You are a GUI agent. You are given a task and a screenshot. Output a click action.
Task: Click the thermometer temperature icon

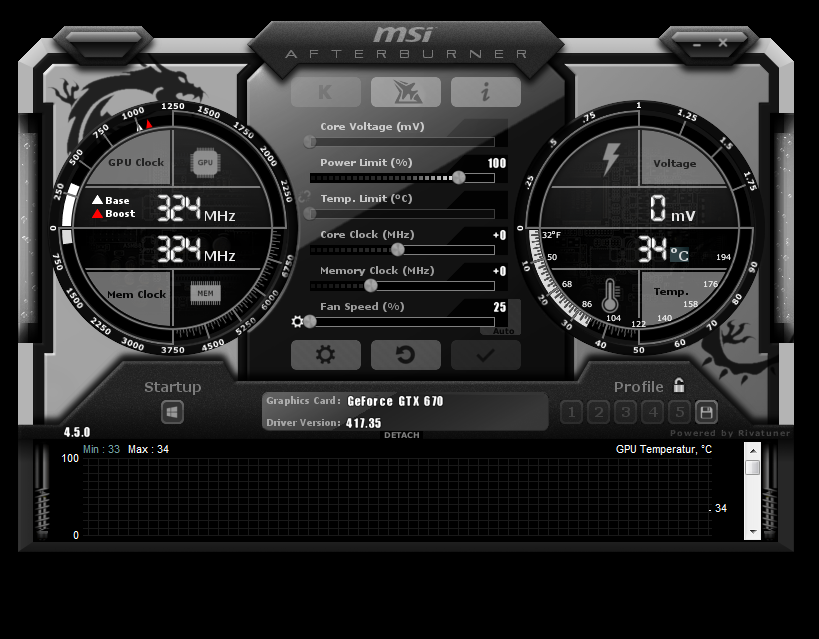(x=610, y=295)
